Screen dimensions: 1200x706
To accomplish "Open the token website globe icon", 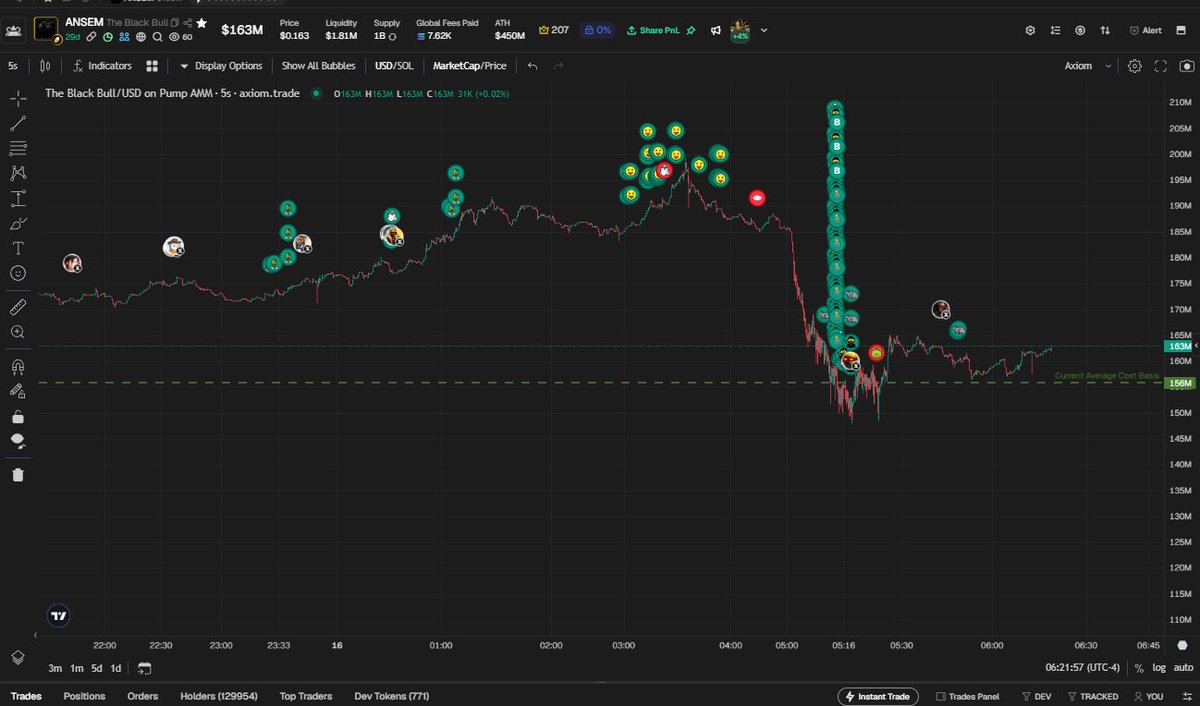I will click(141, 36).
